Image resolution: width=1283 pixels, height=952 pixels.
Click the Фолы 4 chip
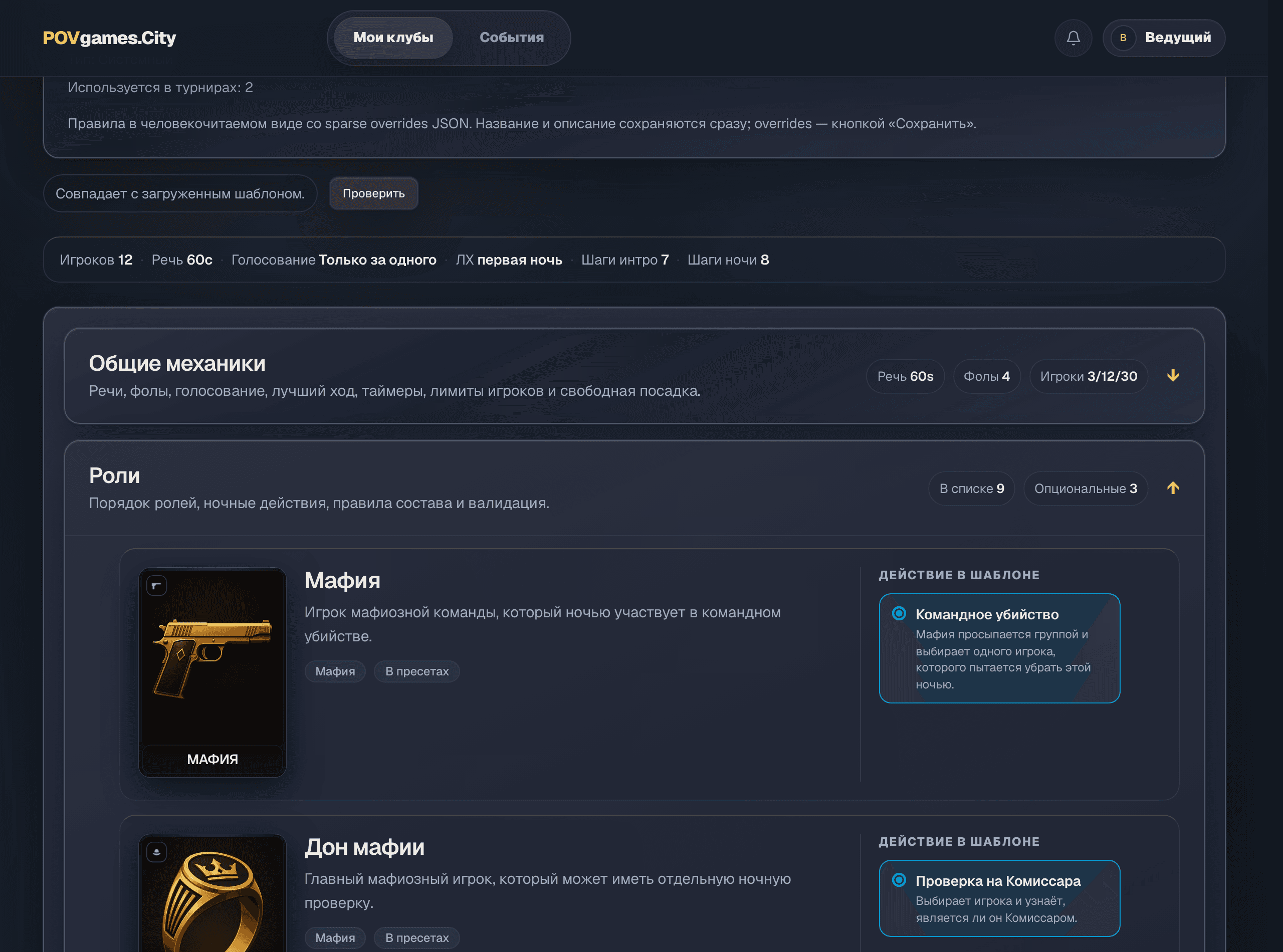(x=986, y=376)
